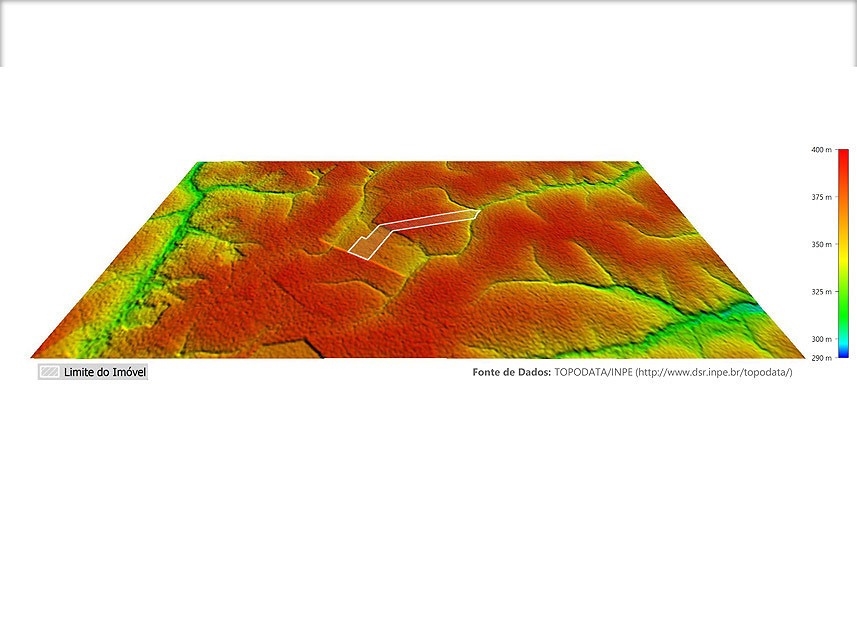Select the 290 m elevation label

tap(821, 357)
